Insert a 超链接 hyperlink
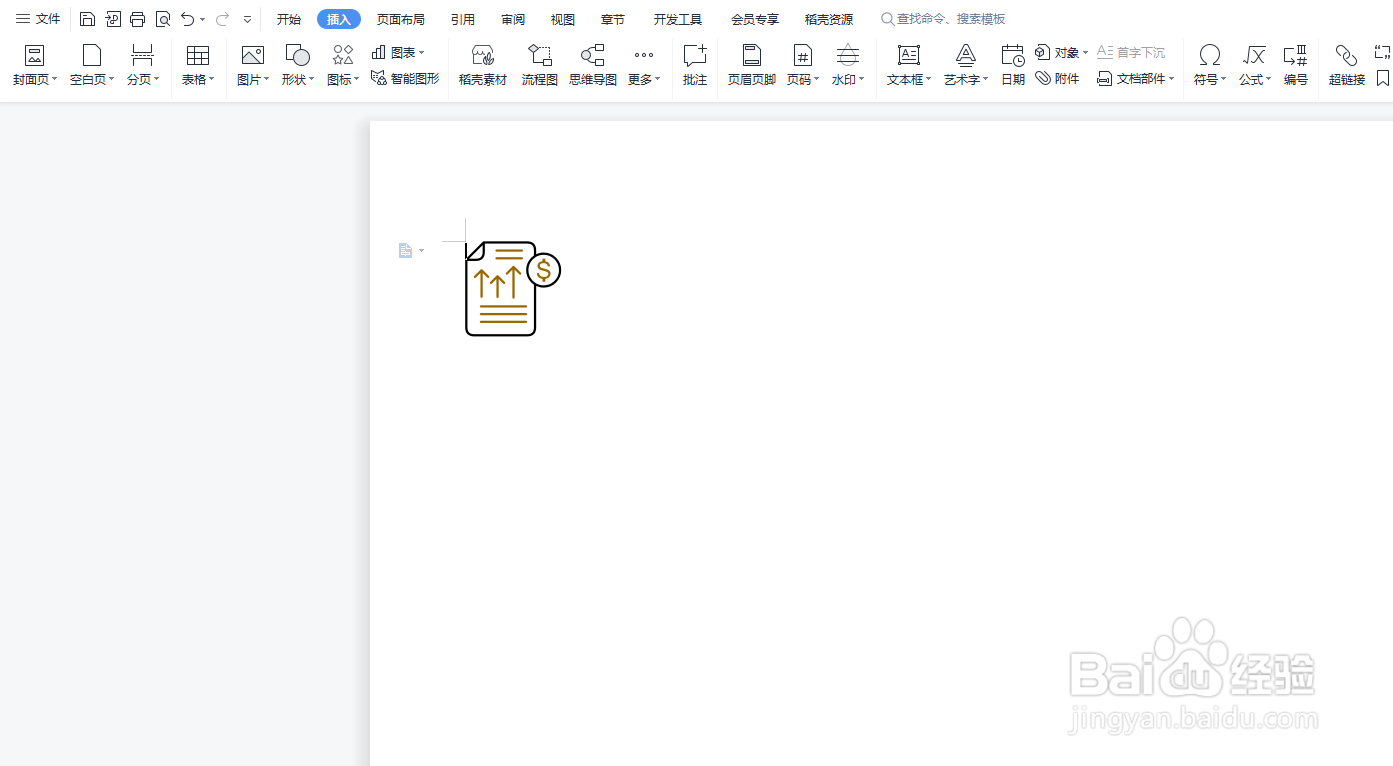1393x766 pixels. pyautogui.click(x=1347, y=65)
